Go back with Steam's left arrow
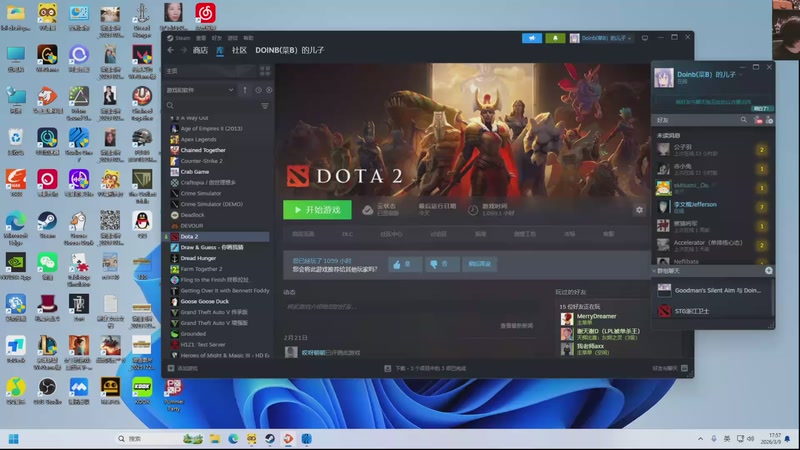This screenshot has height=450, width=800. (x=170, y=50)
